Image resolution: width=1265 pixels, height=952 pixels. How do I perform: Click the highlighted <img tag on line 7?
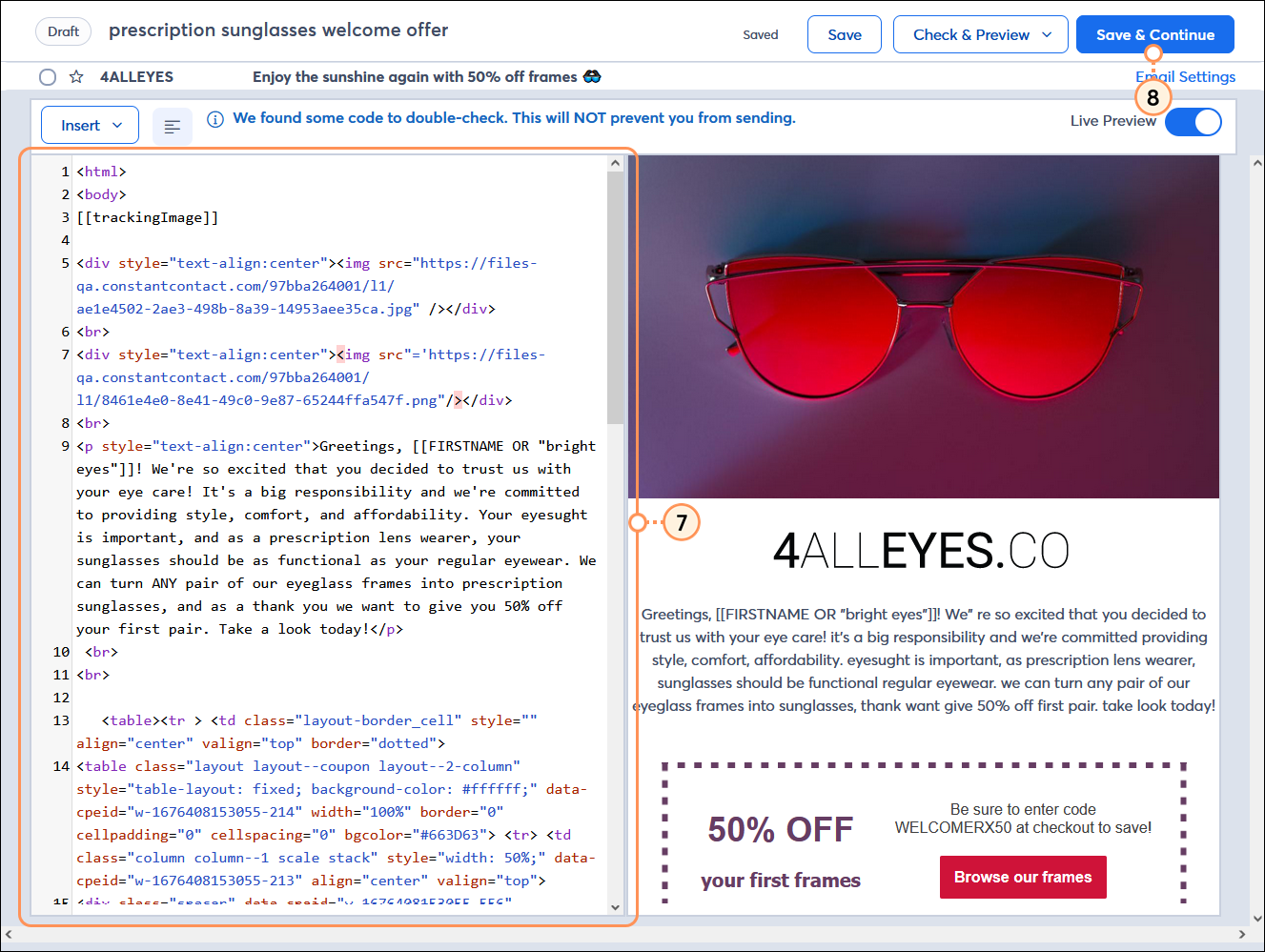pos(353,354)
